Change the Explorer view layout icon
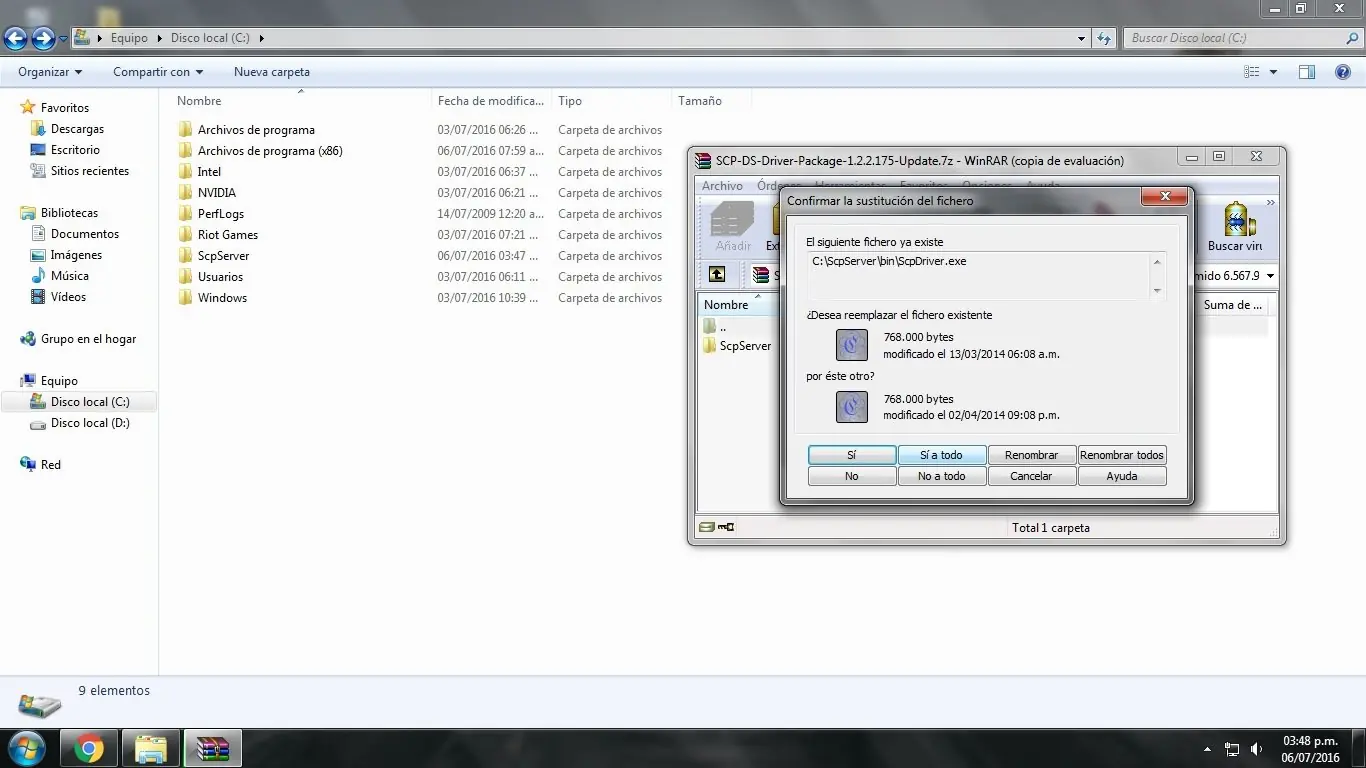The height and width of the screenshot is (768, 1366). point(1251,72)
